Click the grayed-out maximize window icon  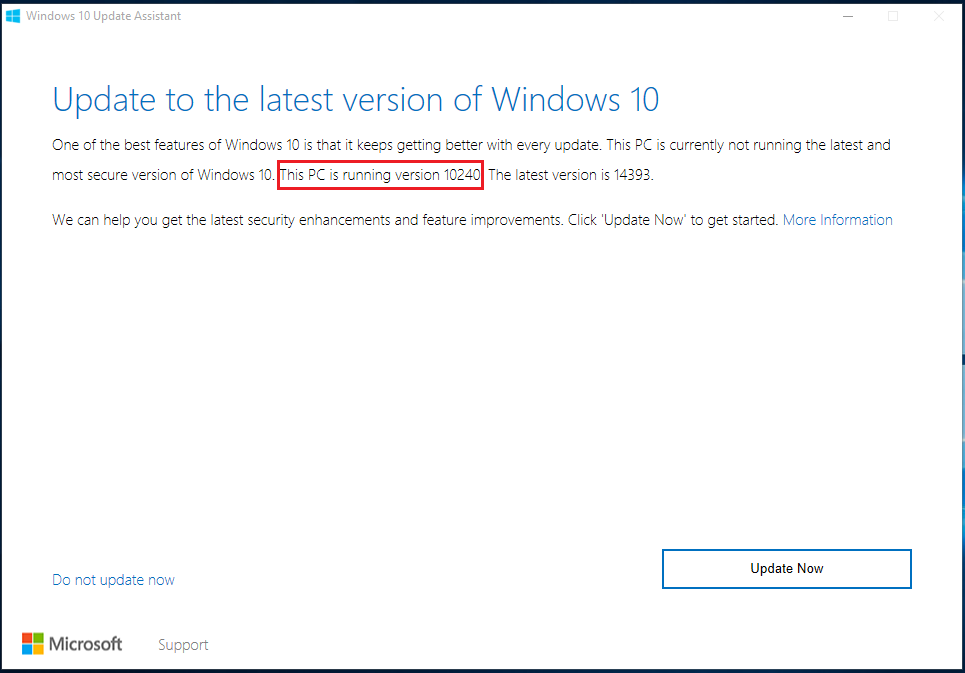coord(893,16)
